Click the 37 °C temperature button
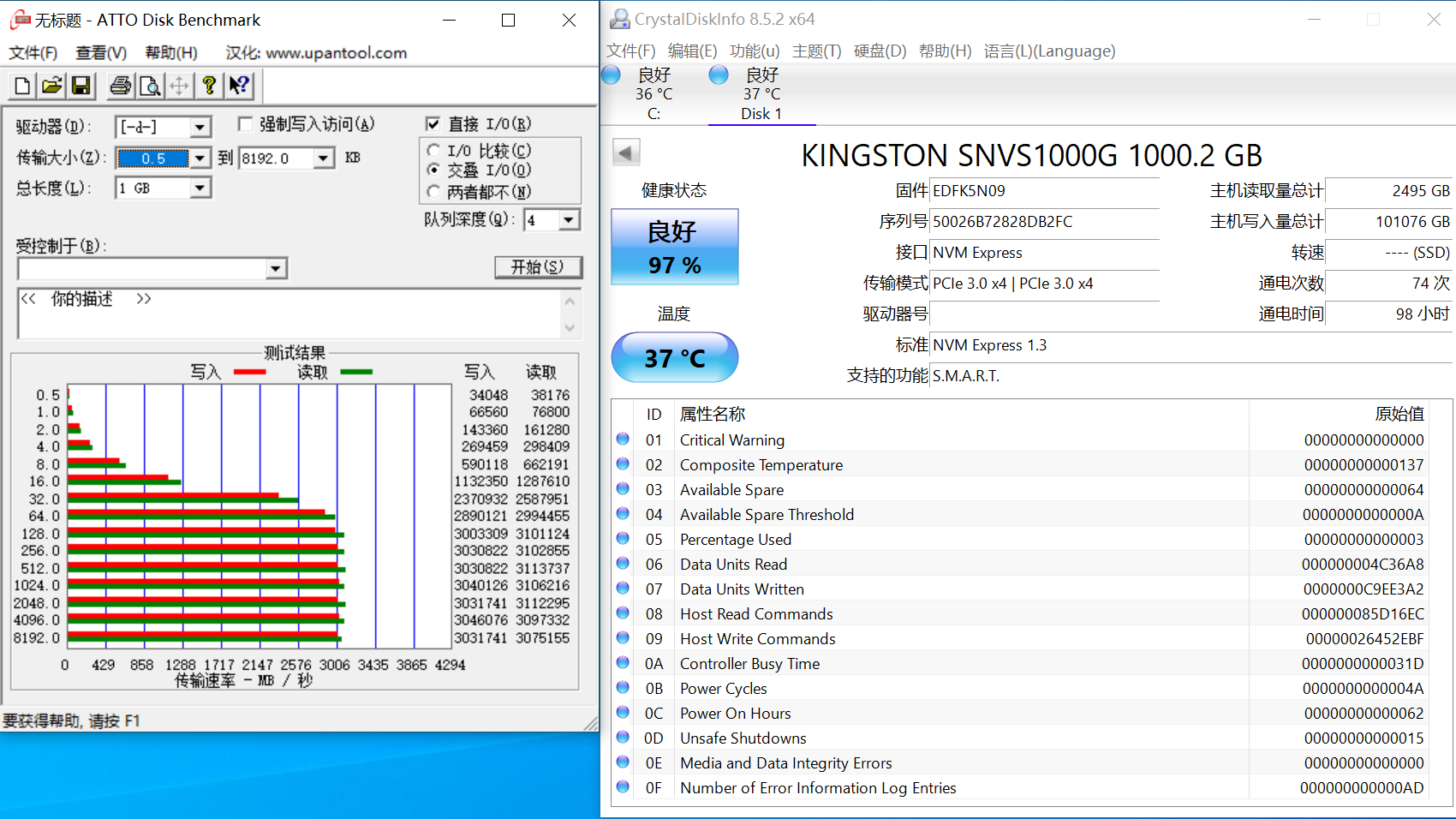1456x819 pixels. pyautogui.click(x=675, y=357)
